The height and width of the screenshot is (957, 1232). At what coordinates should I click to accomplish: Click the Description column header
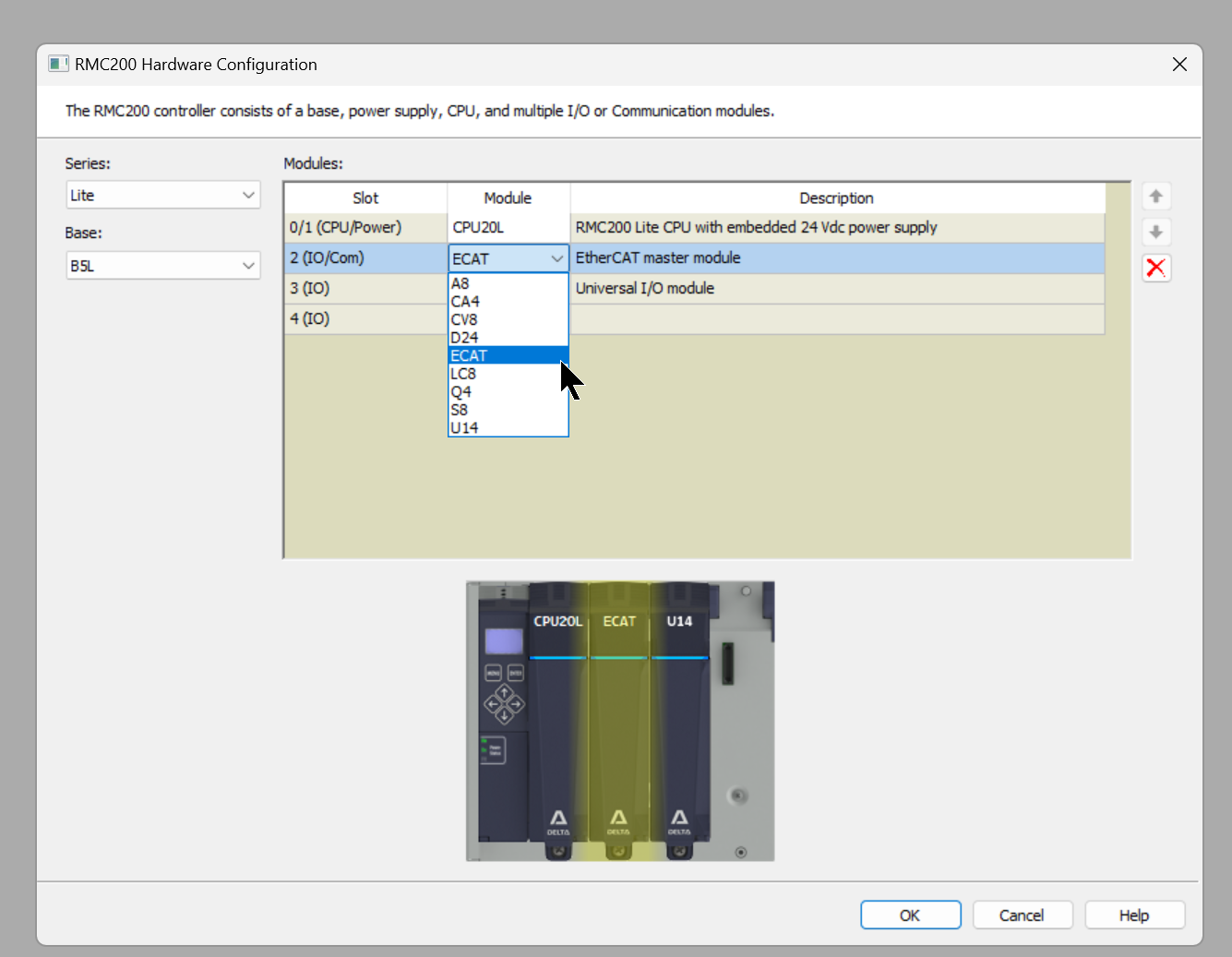coord(837,197)
